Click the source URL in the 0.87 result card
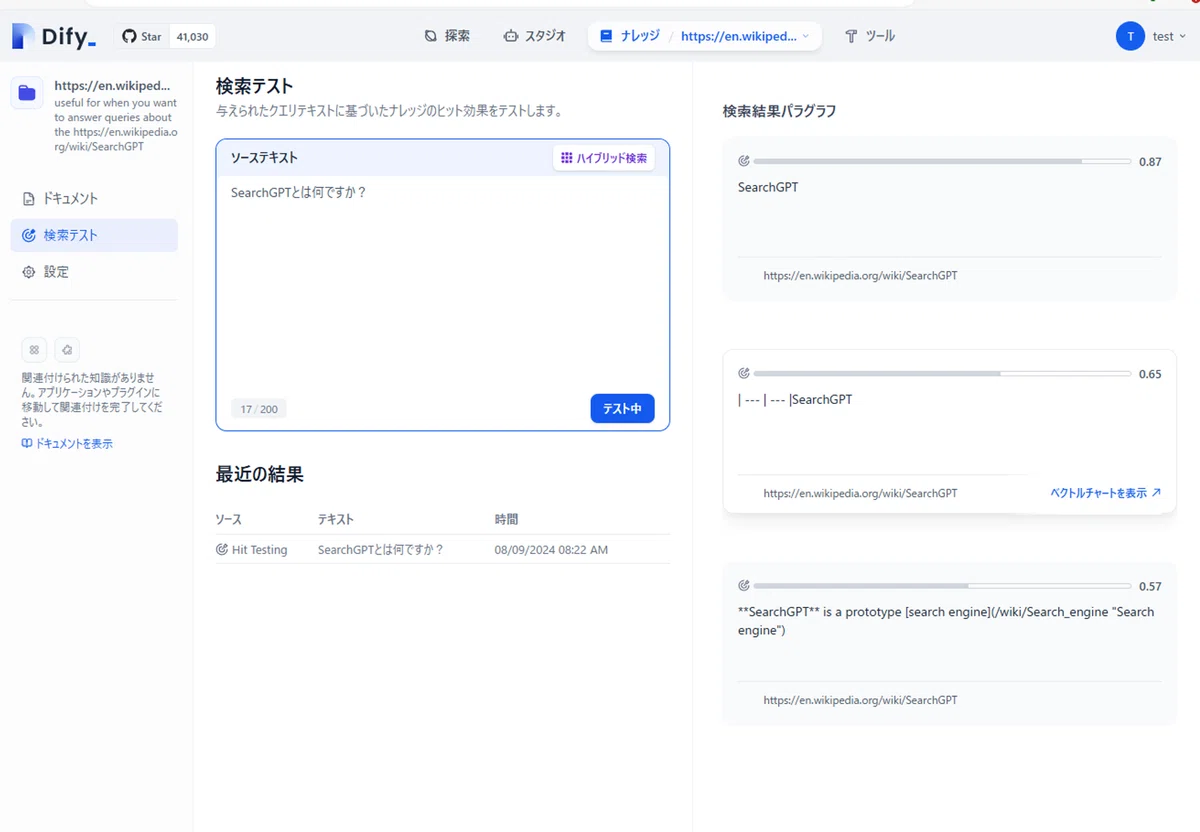 point(860,275)
